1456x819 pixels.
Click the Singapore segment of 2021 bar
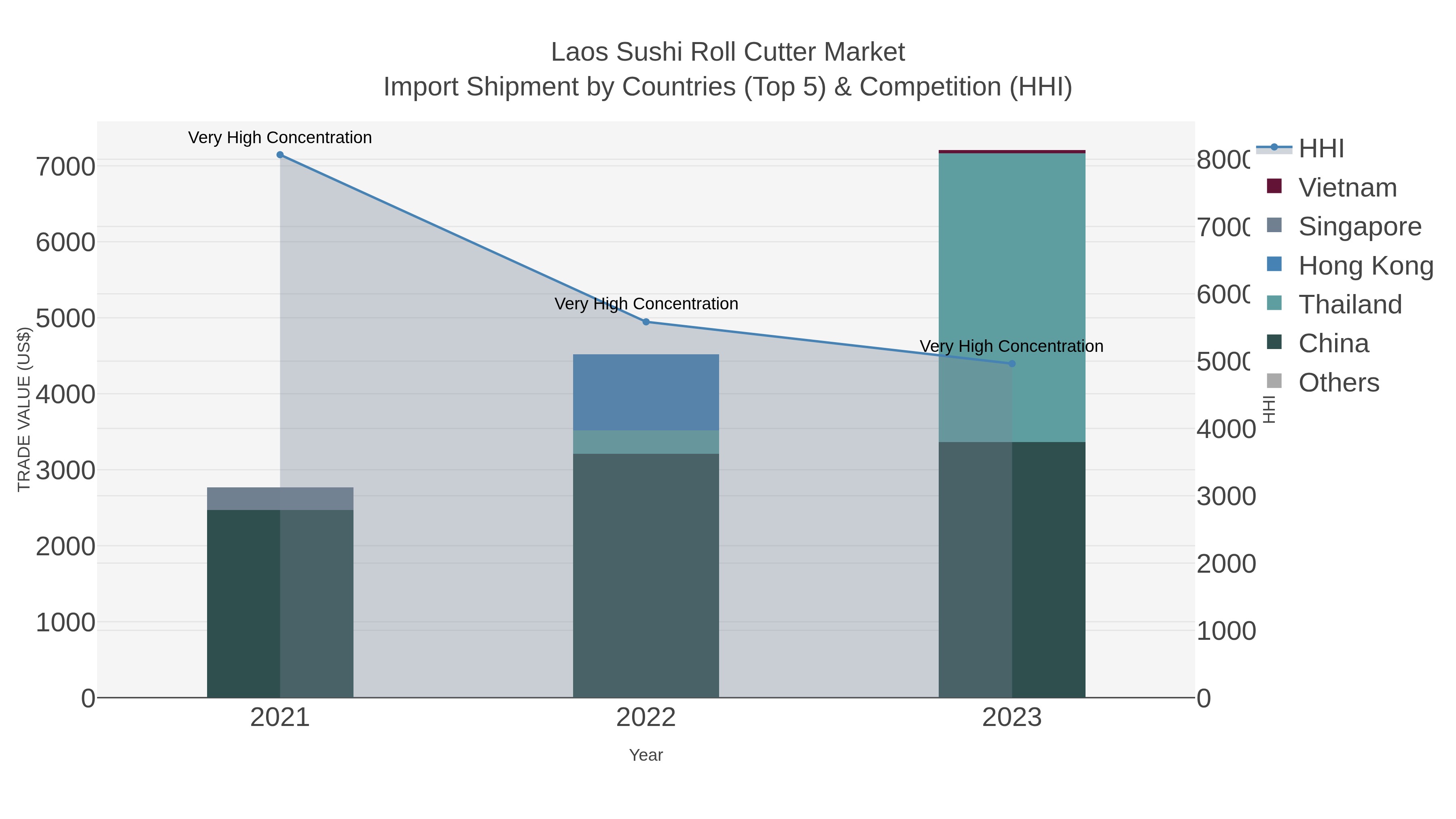pyautogui.click(x=280, y=499)
